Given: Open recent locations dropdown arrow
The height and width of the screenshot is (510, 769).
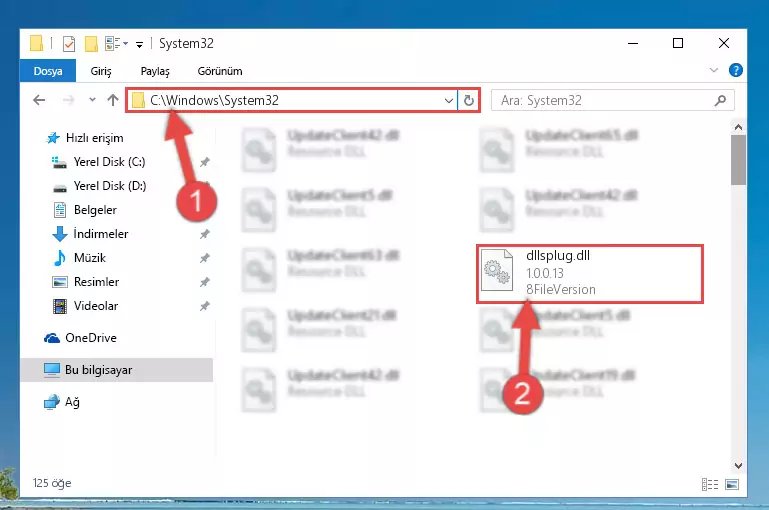Looking at the screenshot, I should coord(92,100).
